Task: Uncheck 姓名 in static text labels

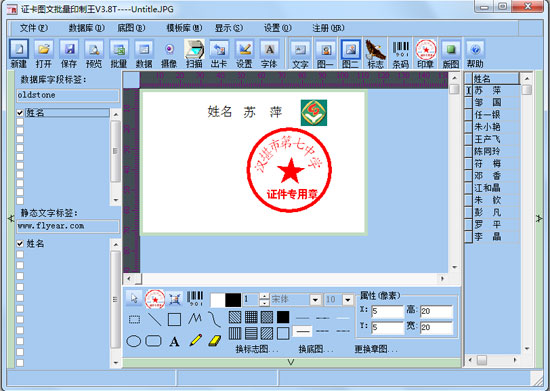Action: 20,244
